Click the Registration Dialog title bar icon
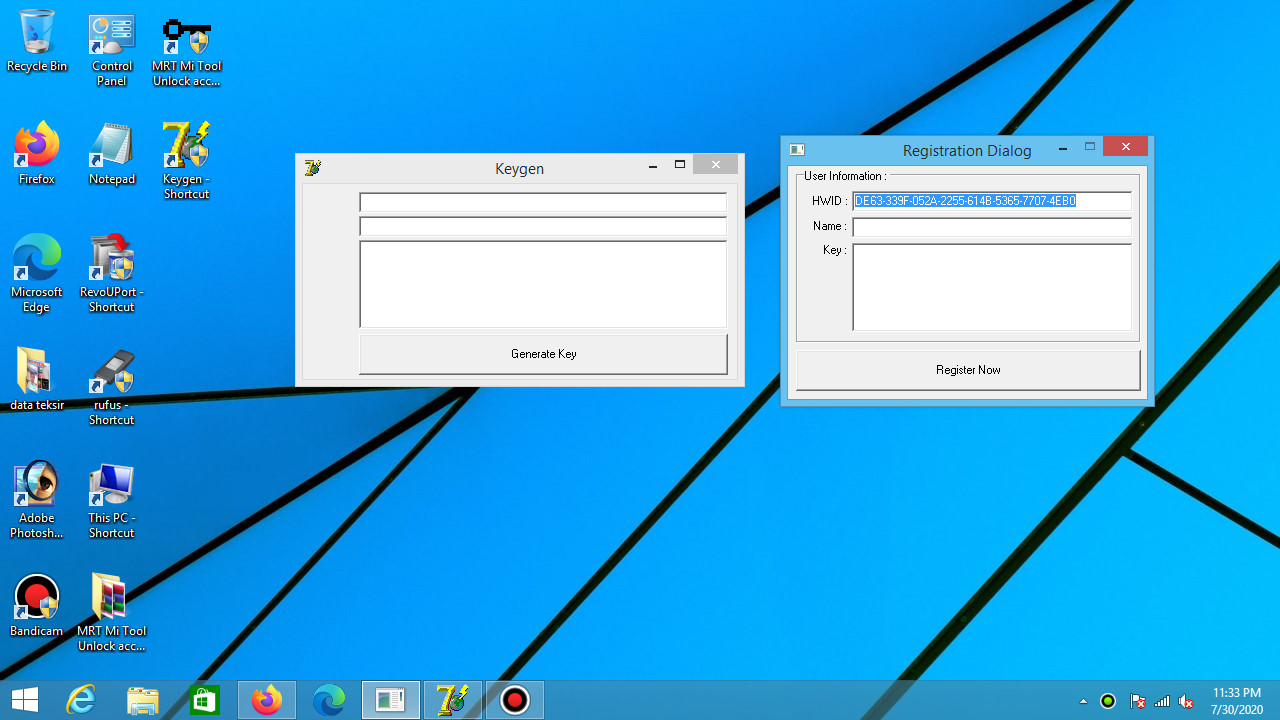This screenshot has height=720, width=1280. pyautogui.click(x=797, y=150)
